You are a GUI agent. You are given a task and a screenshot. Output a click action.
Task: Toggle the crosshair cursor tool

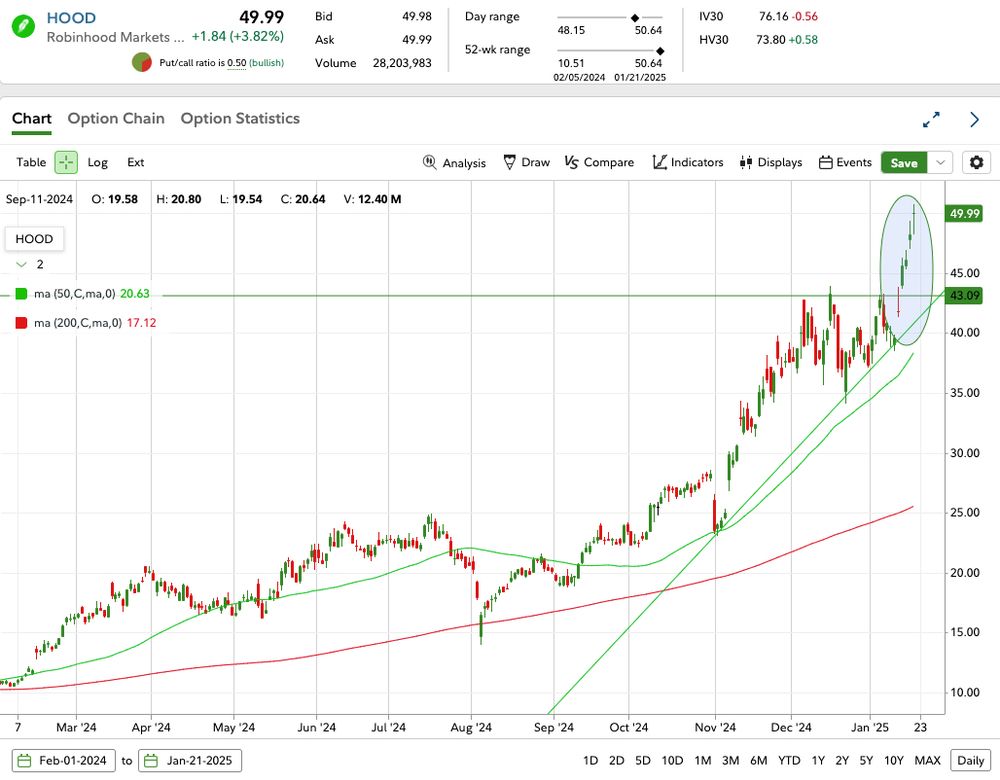click(66, 163)
